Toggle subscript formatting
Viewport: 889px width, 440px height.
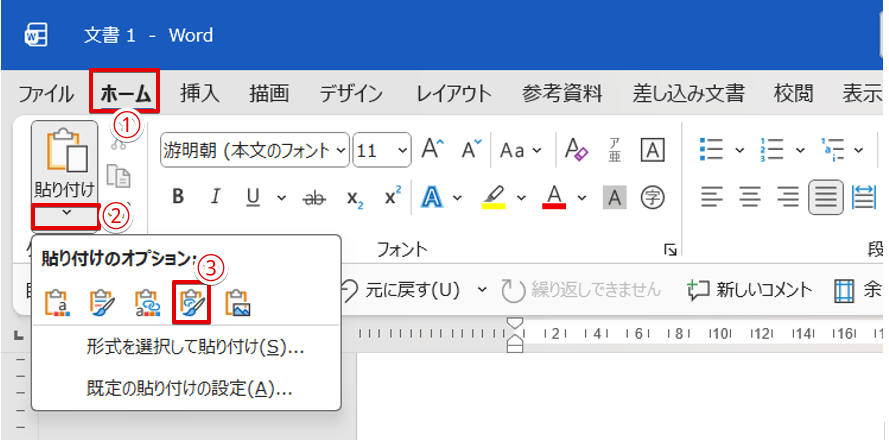pos(354,198)
